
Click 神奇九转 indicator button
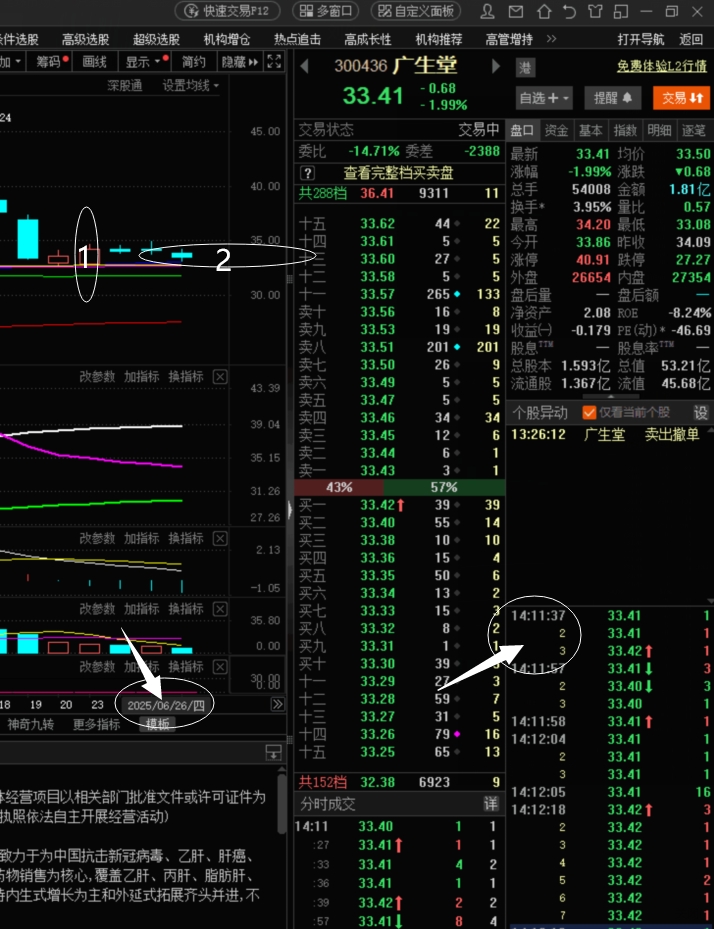click(x=30, y=724)
